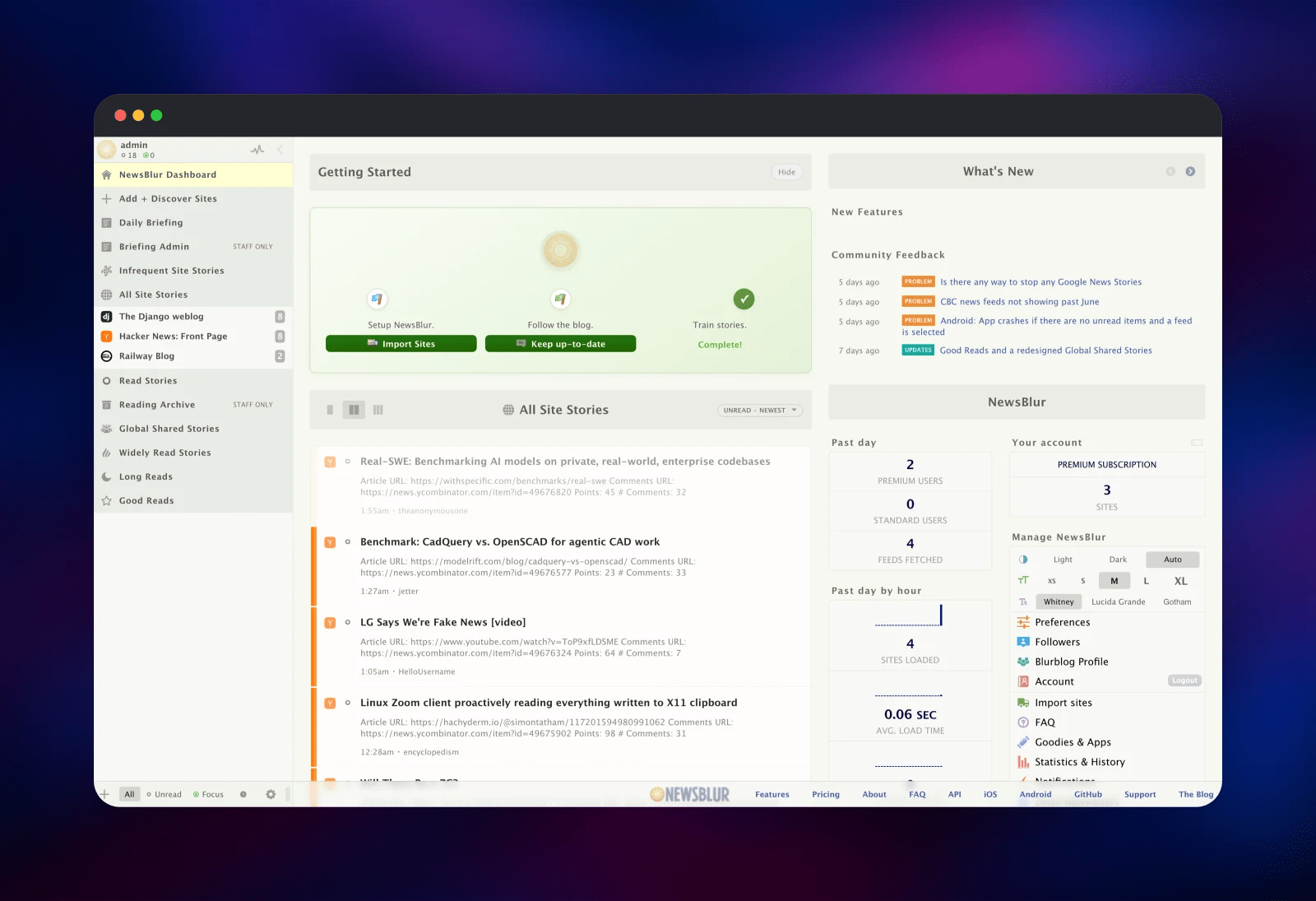Open the GitHub footer link

[1088, 795]
